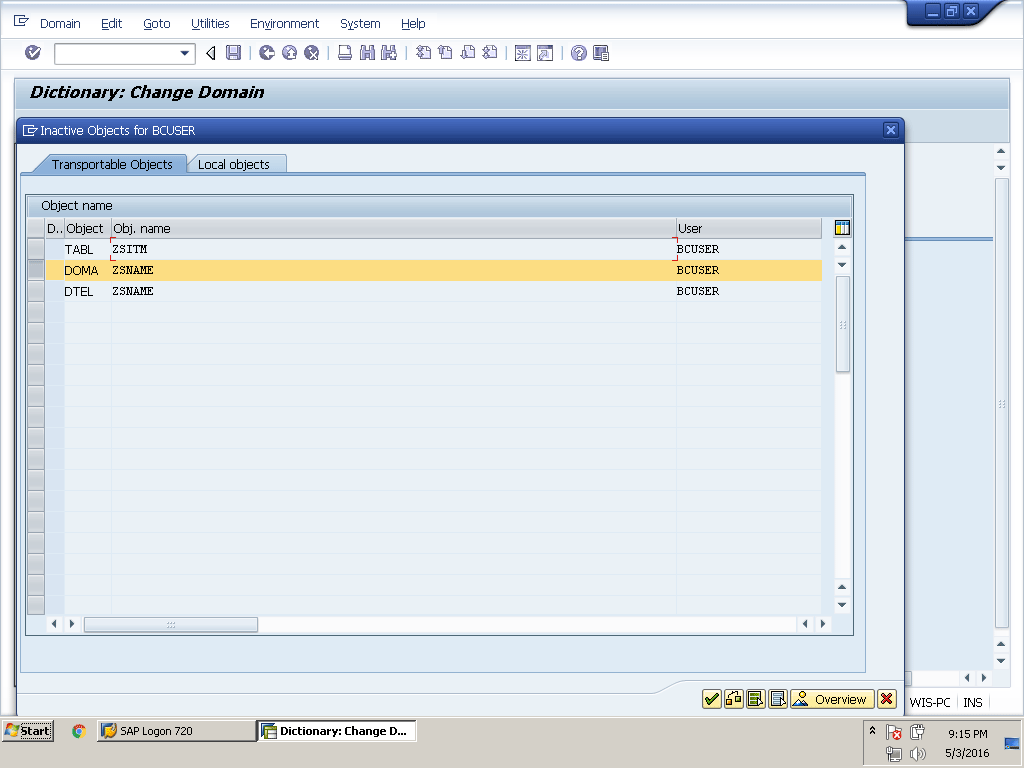Select the row selector for DTEL ZSNAME
Screen dimensions: 1024x768
(36, 291)
